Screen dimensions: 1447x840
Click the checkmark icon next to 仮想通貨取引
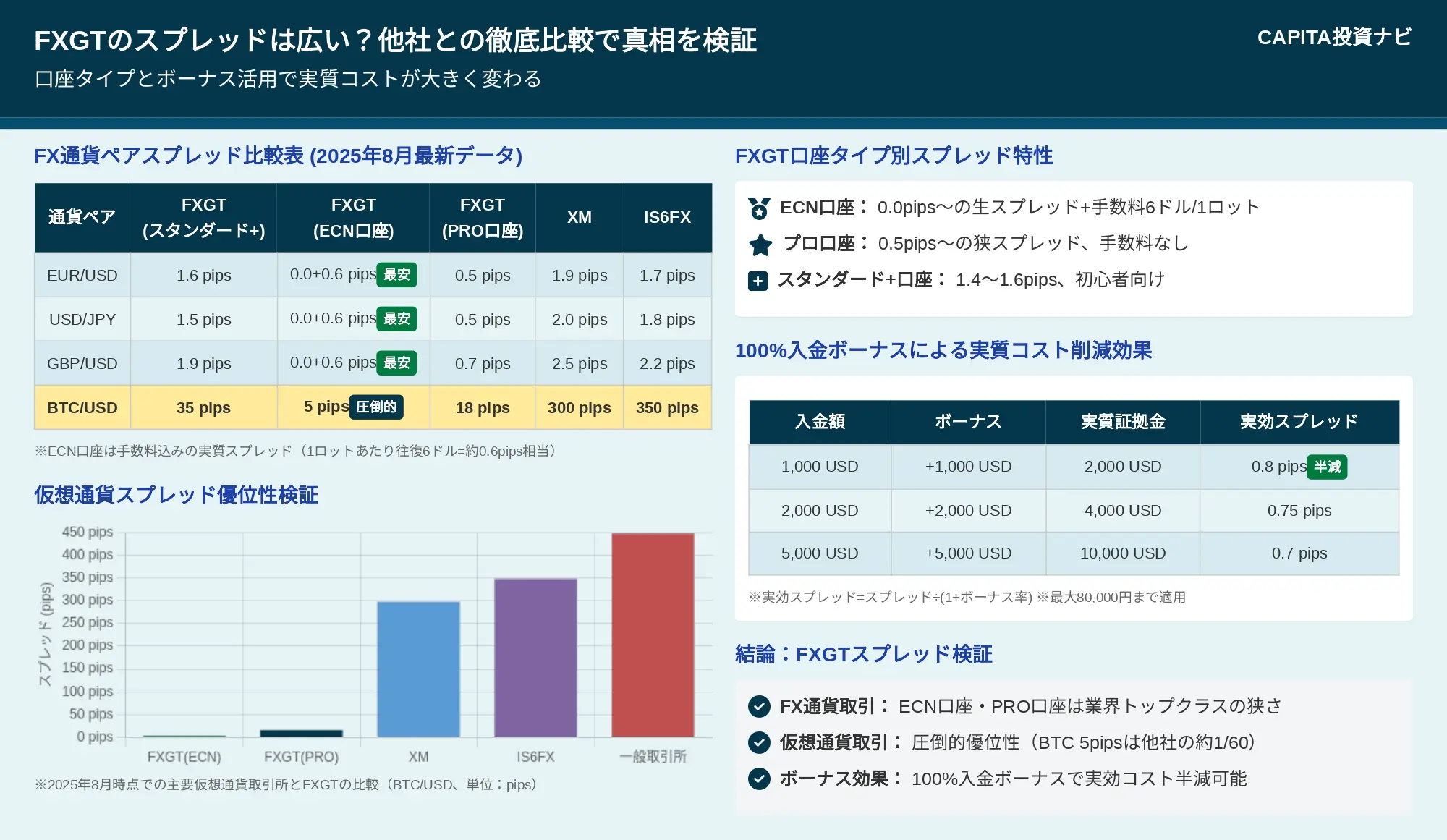pyautogui.click(x=759, y=742)
